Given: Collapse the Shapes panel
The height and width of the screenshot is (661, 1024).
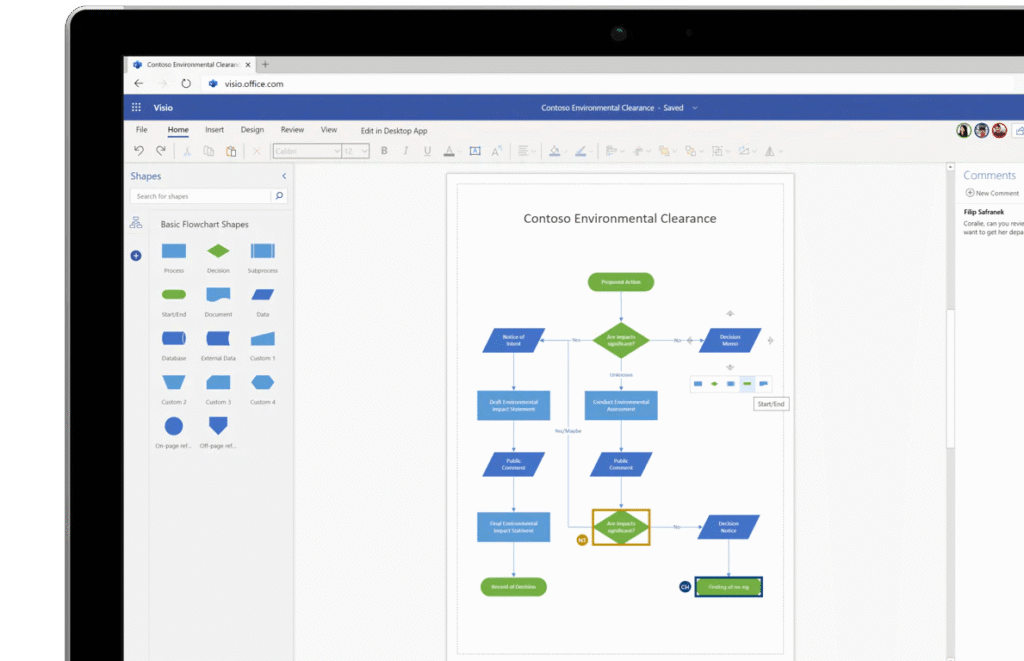Looking at the screenshot, I should [284, 176].
